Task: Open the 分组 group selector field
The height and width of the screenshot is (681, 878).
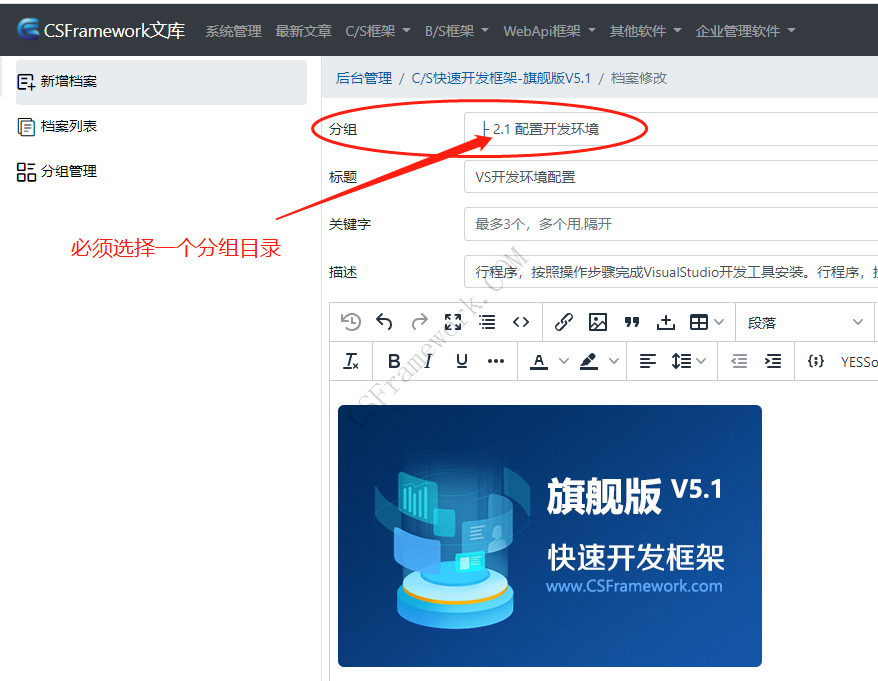Action: click(x=671, y=129)
